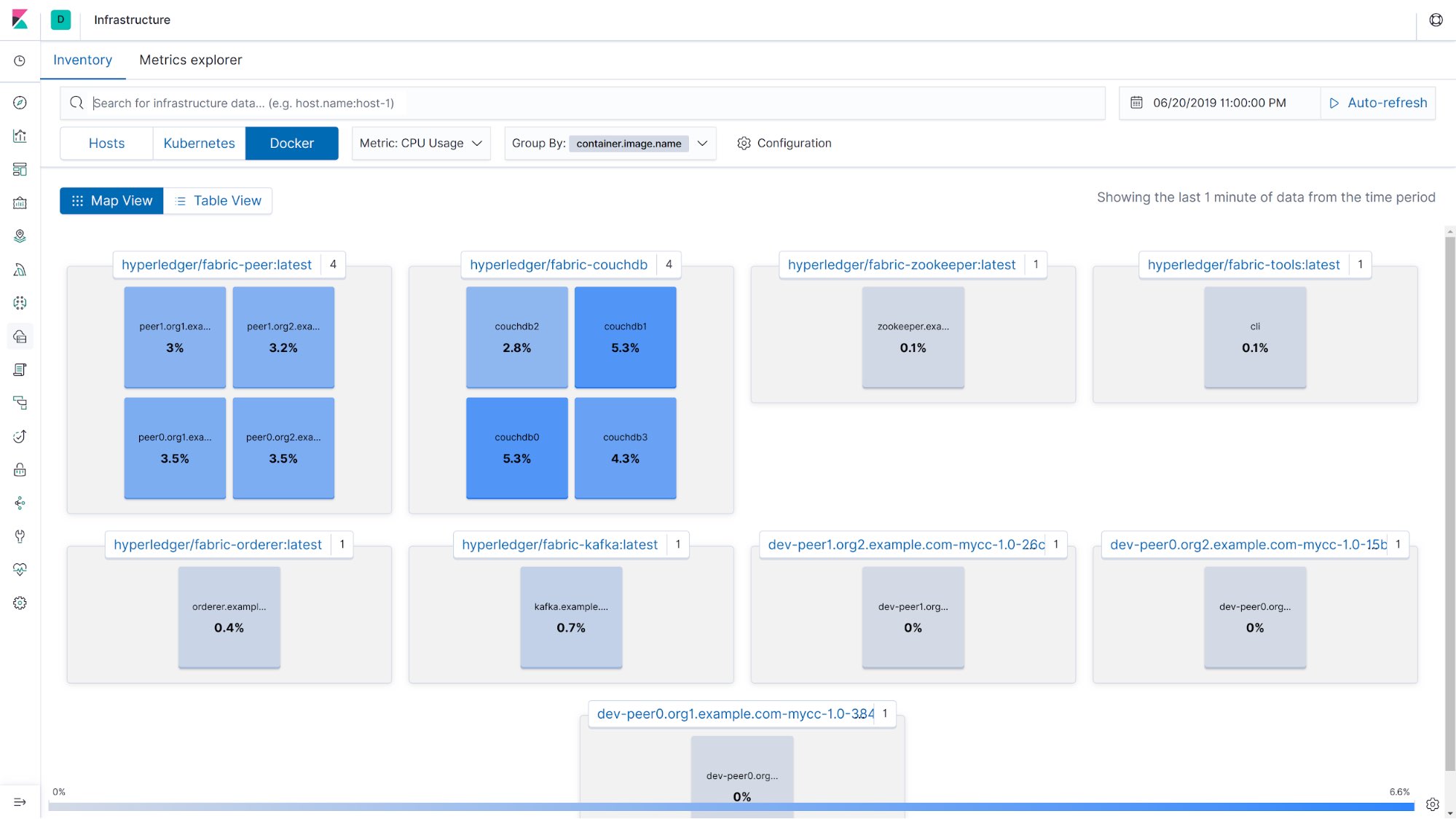Click hyperledger/fabric-tools:latest group title
The height and width of the screenshot is (819, 1456).
(1243, 265)
